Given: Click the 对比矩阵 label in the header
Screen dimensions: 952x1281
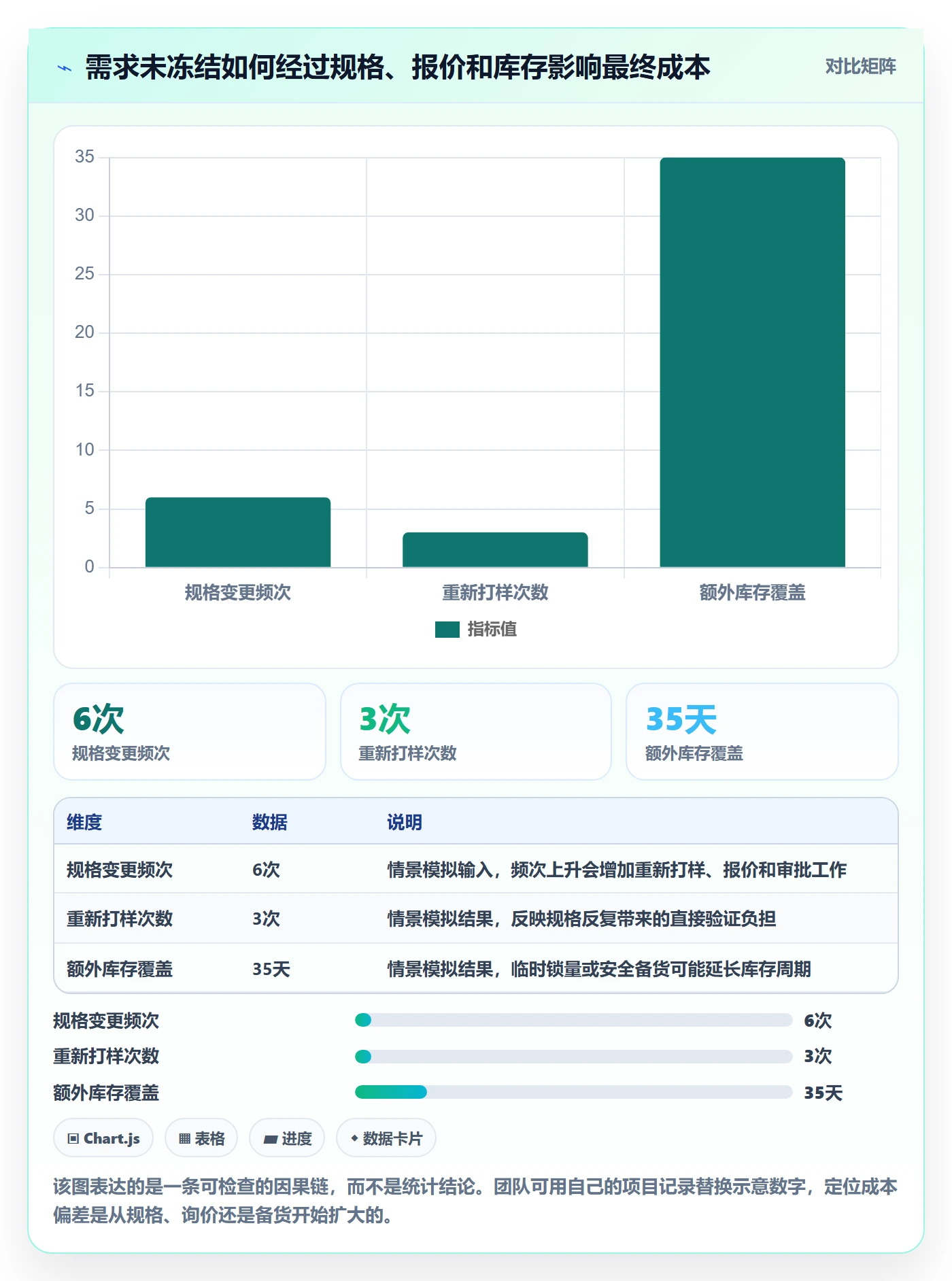Looking at the screenshot, I should 860,67.
